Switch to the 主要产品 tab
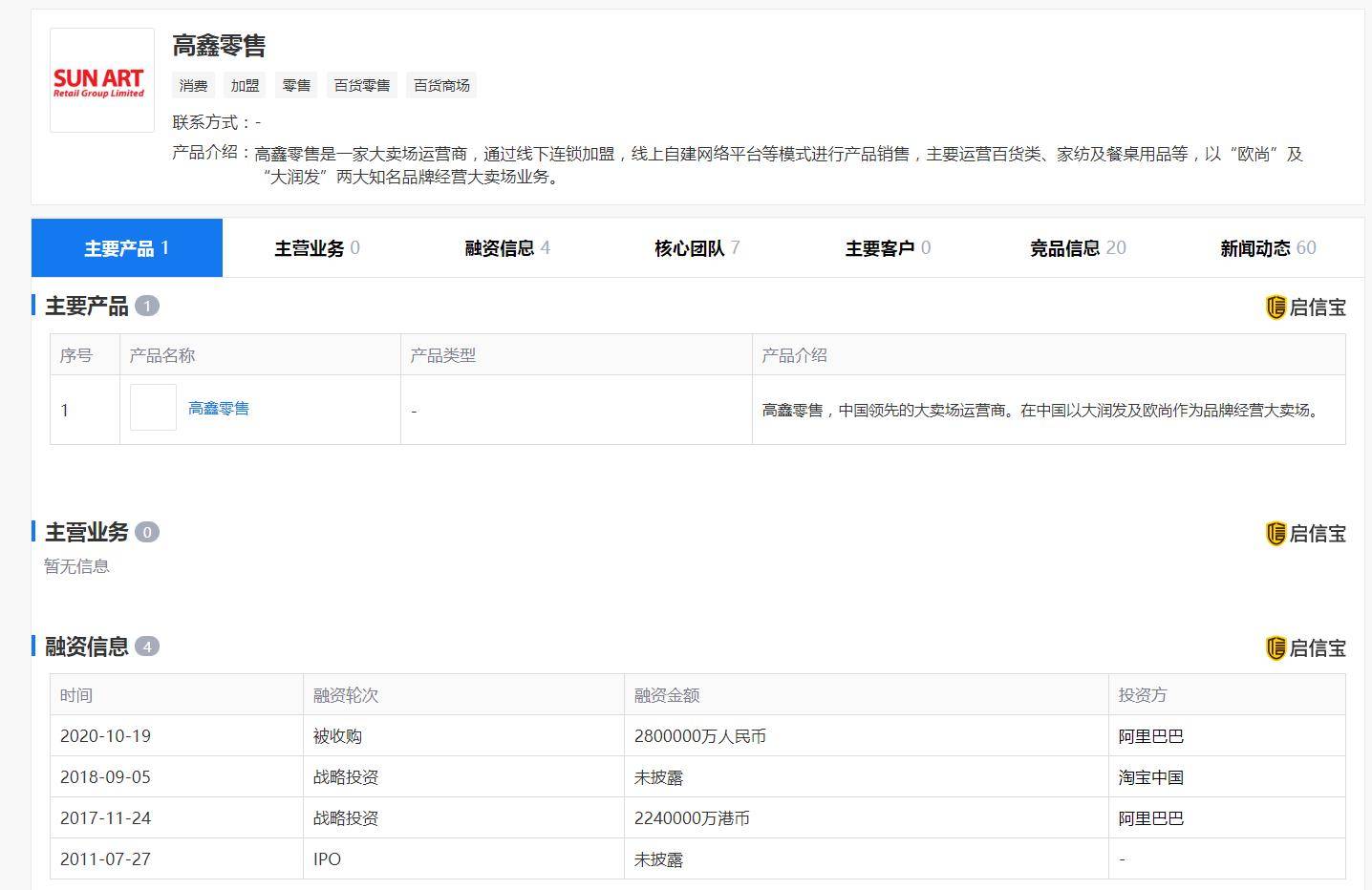The image size is (1372, 890). [x=126, y=248]
